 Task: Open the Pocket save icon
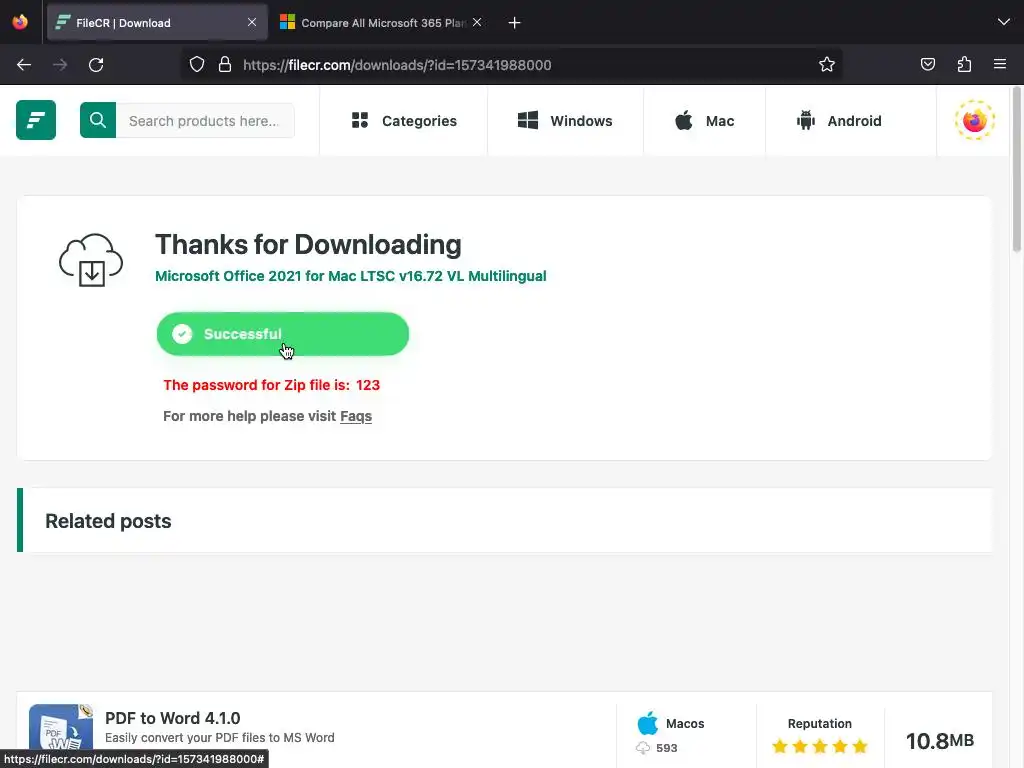point(927,64)
